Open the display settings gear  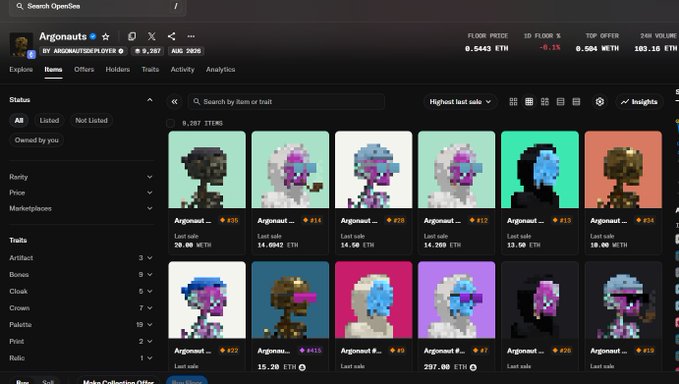[600, 102]
